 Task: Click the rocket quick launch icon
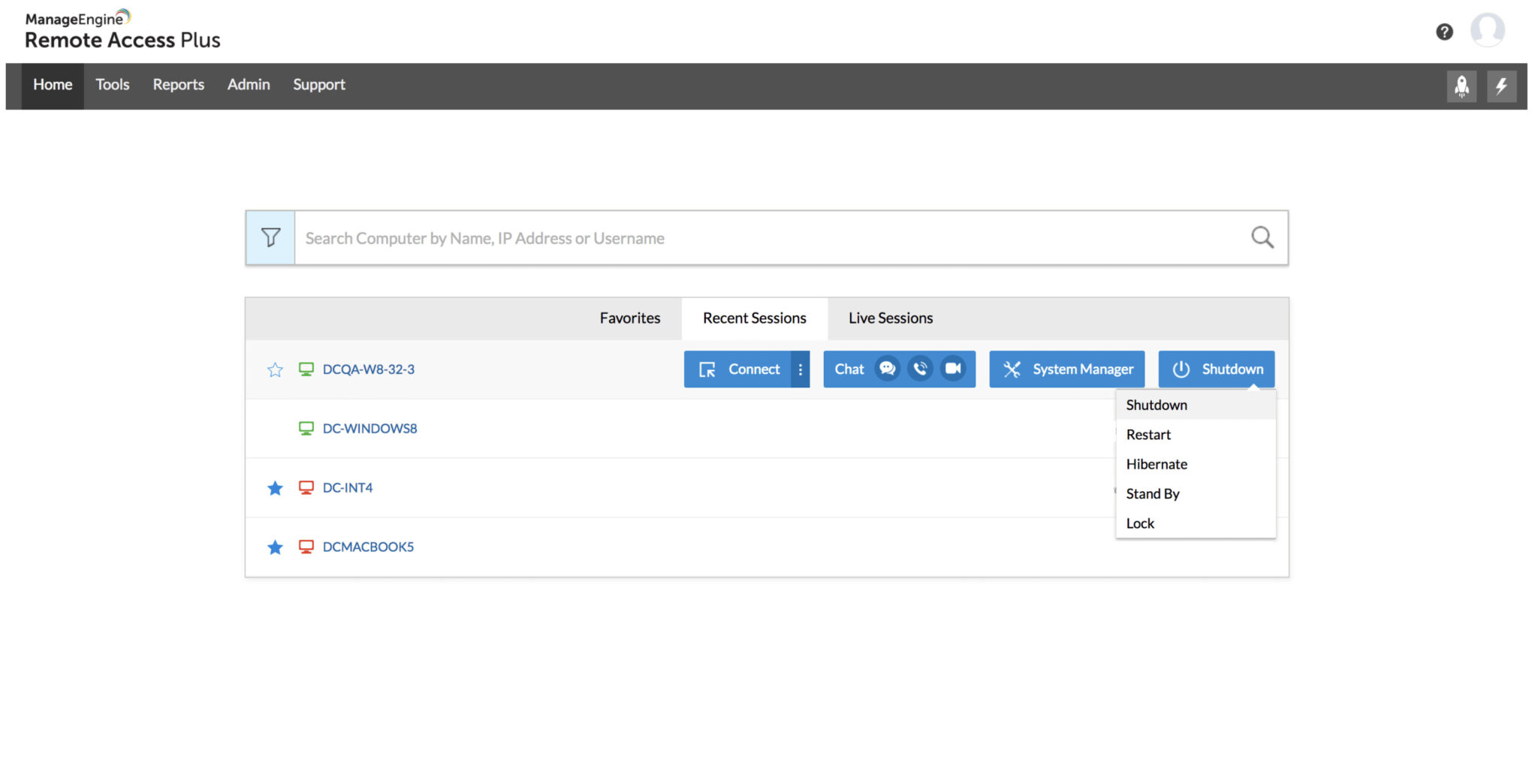1461,86
